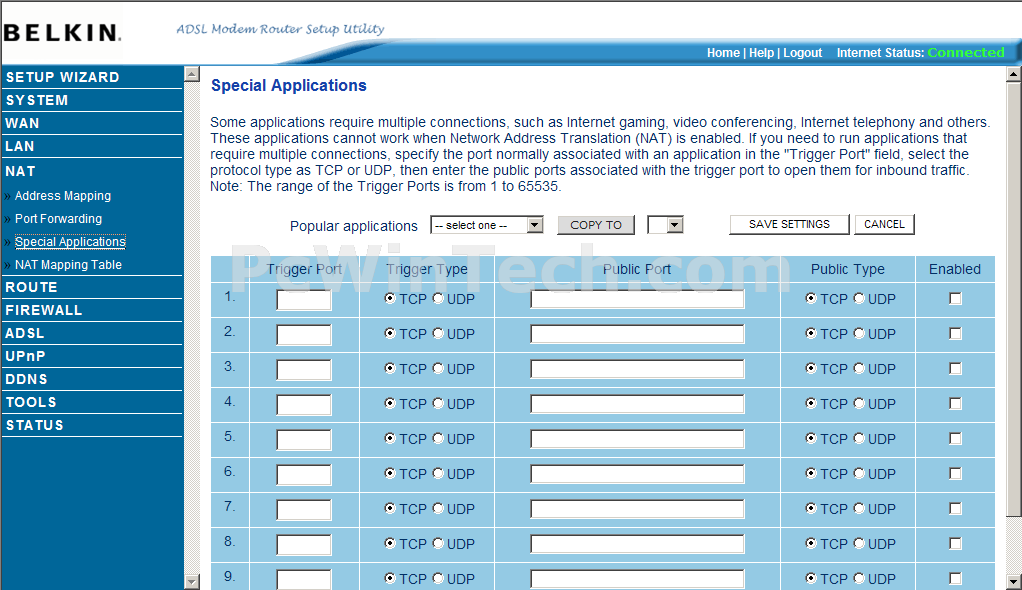The height and width of the screenshot is (590, 1022).
Task: Click the Public Port field of row 1
Action: pos(637,299)
